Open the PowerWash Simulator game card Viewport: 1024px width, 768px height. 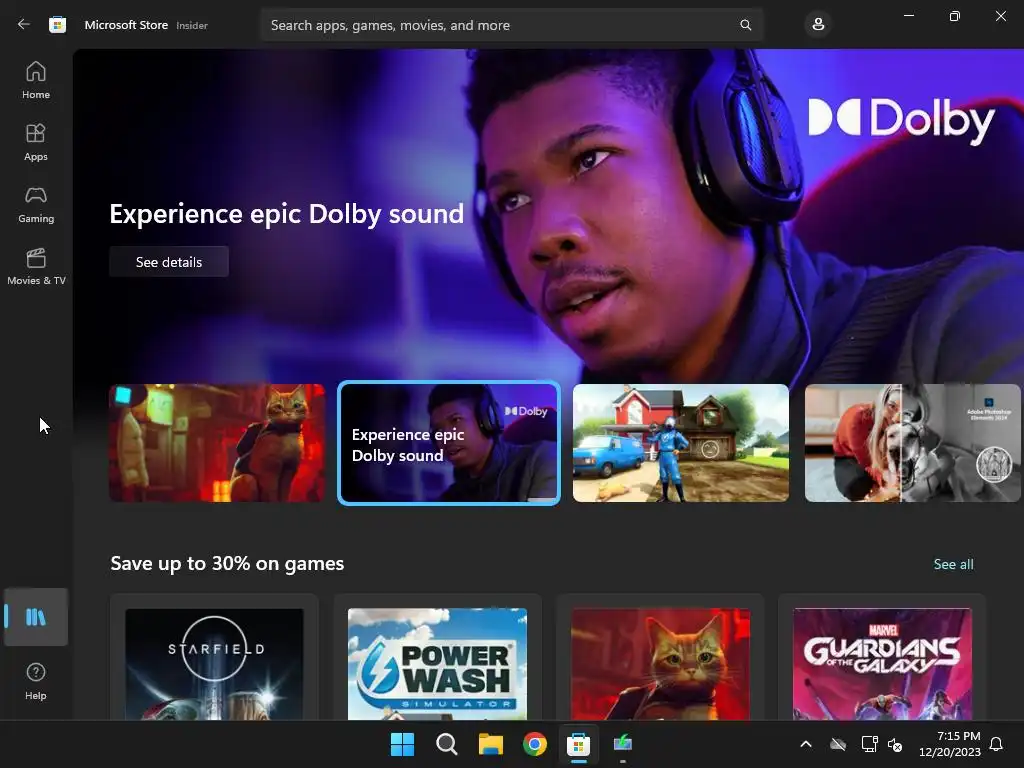coord(438,658)
